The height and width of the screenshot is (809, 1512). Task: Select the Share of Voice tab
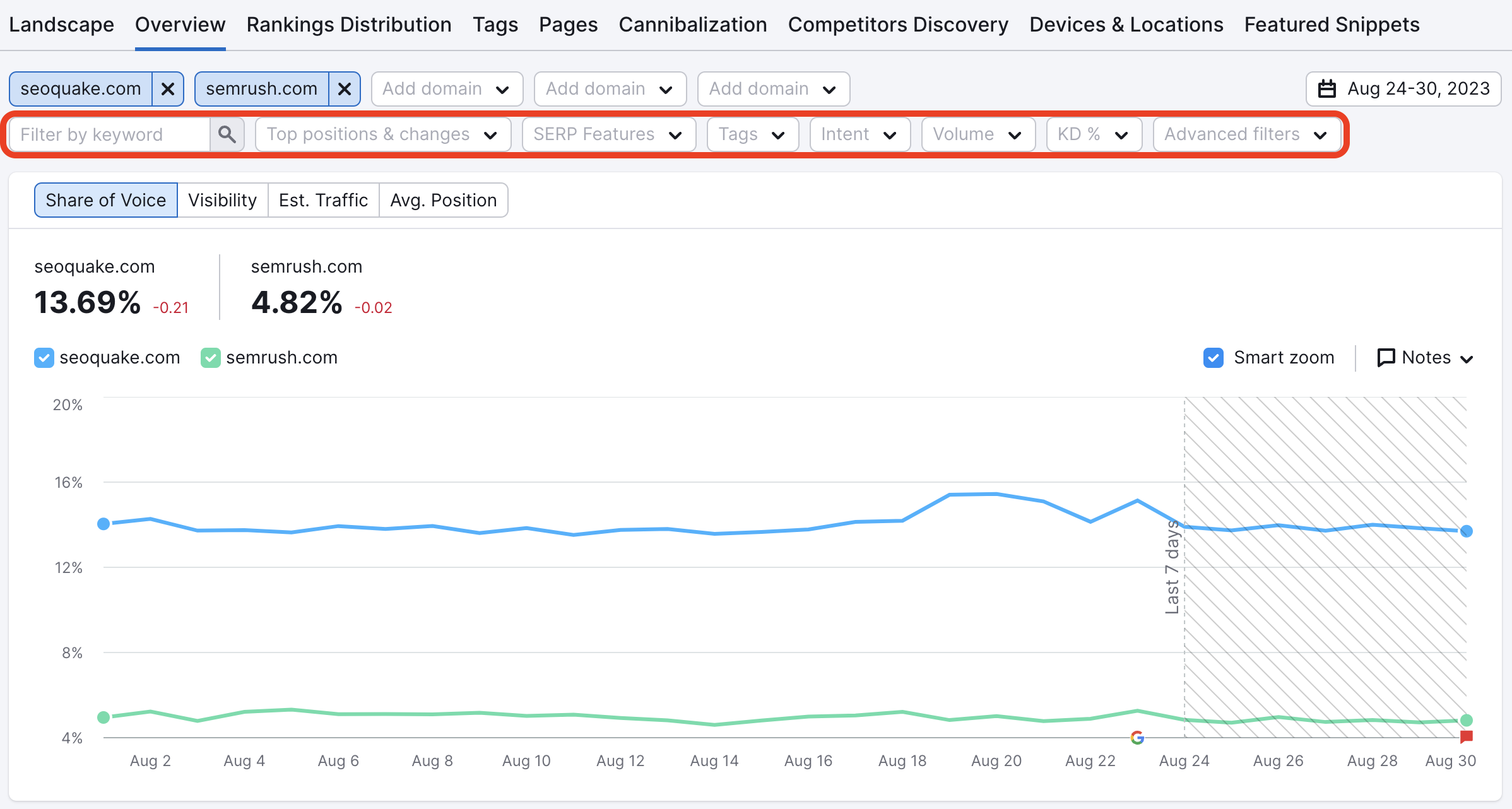pos(104,200)
